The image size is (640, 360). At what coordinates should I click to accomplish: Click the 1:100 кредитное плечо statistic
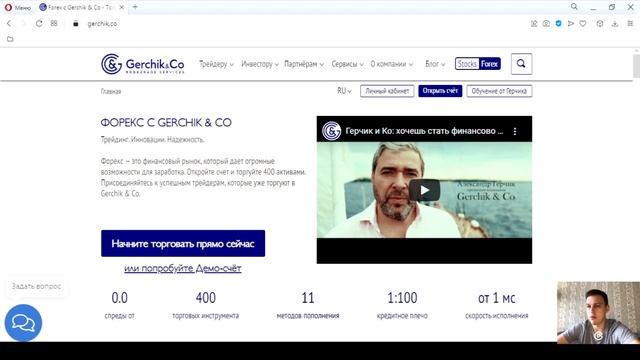(402, 305)
